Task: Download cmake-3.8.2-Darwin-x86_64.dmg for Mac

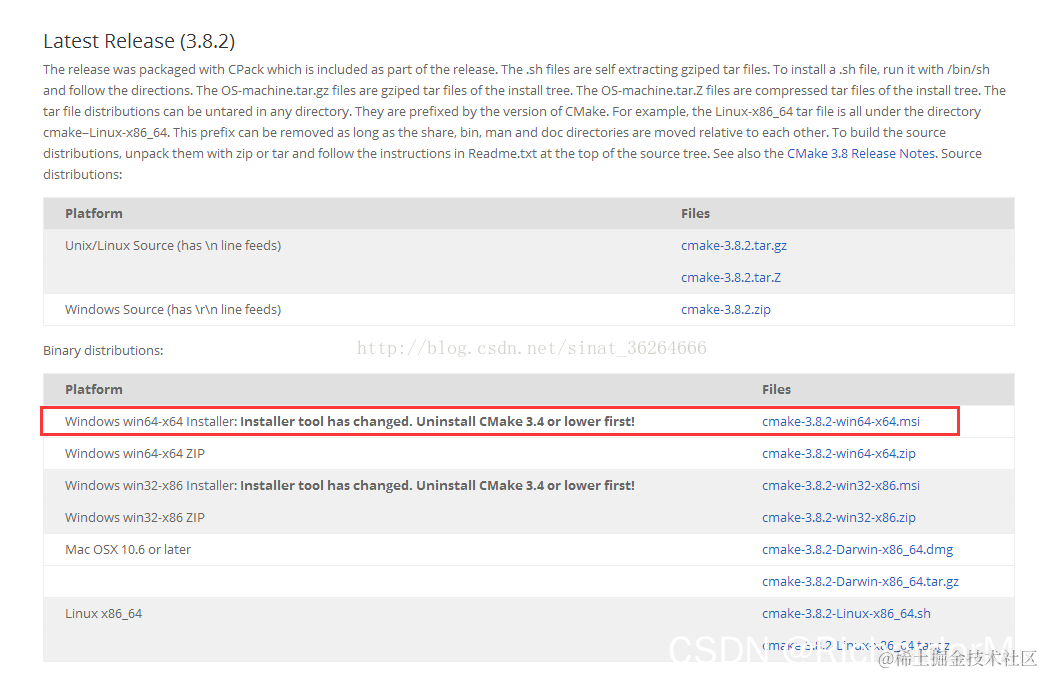Action: click(x=858, y=549)
